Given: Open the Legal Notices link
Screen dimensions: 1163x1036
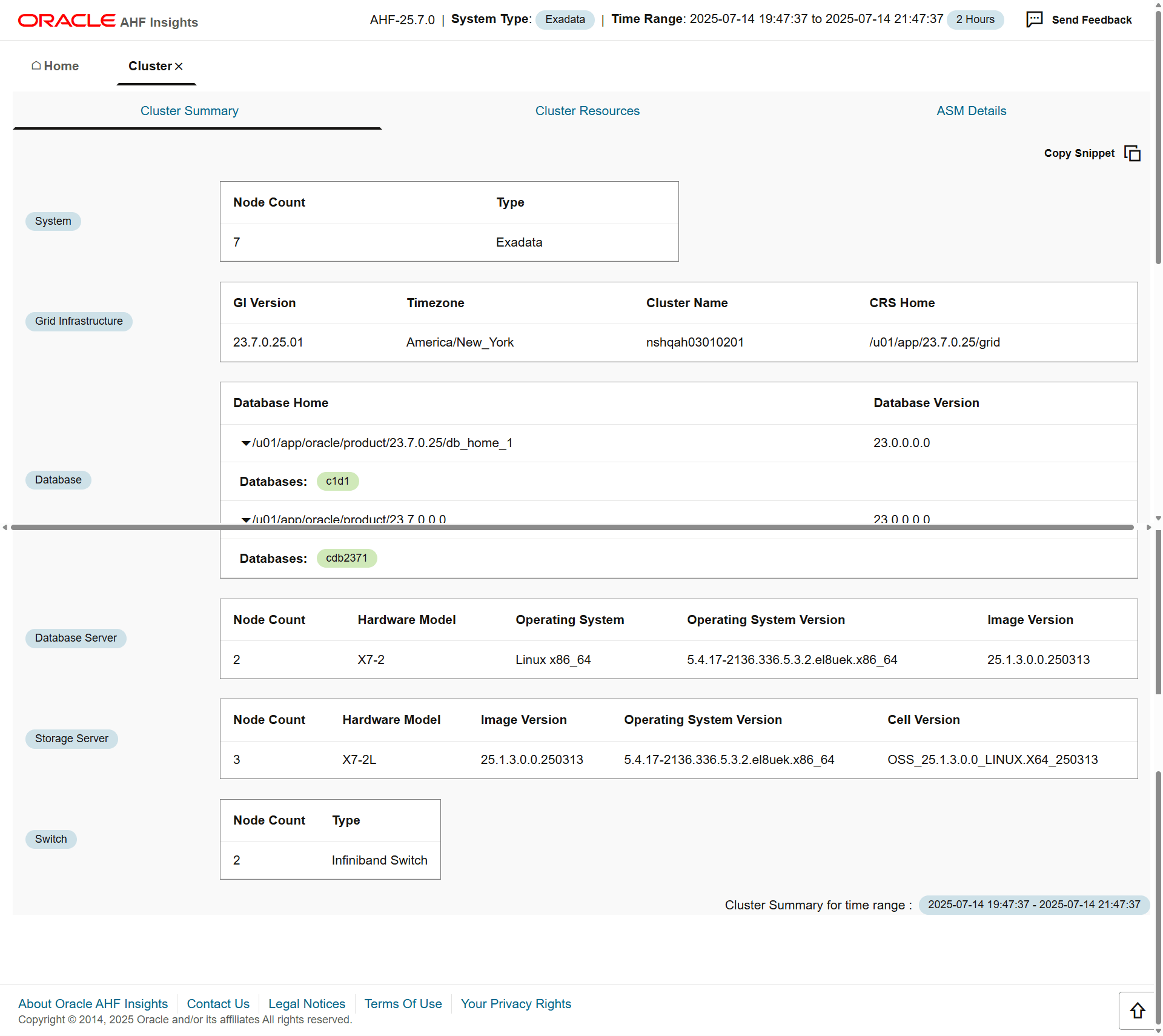Looking at the screenshot, I should [x=306, y=1004].
